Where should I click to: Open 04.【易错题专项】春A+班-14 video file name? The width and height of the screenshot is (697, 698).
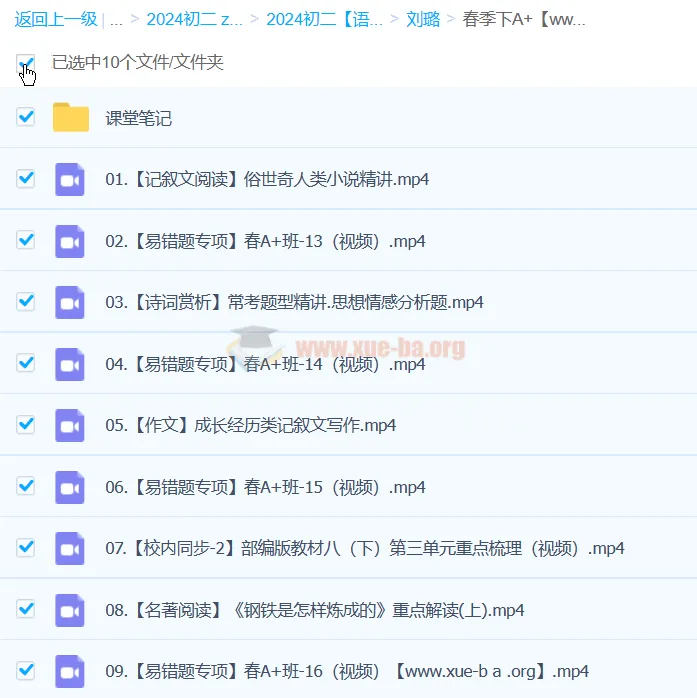tap(265, 364)
